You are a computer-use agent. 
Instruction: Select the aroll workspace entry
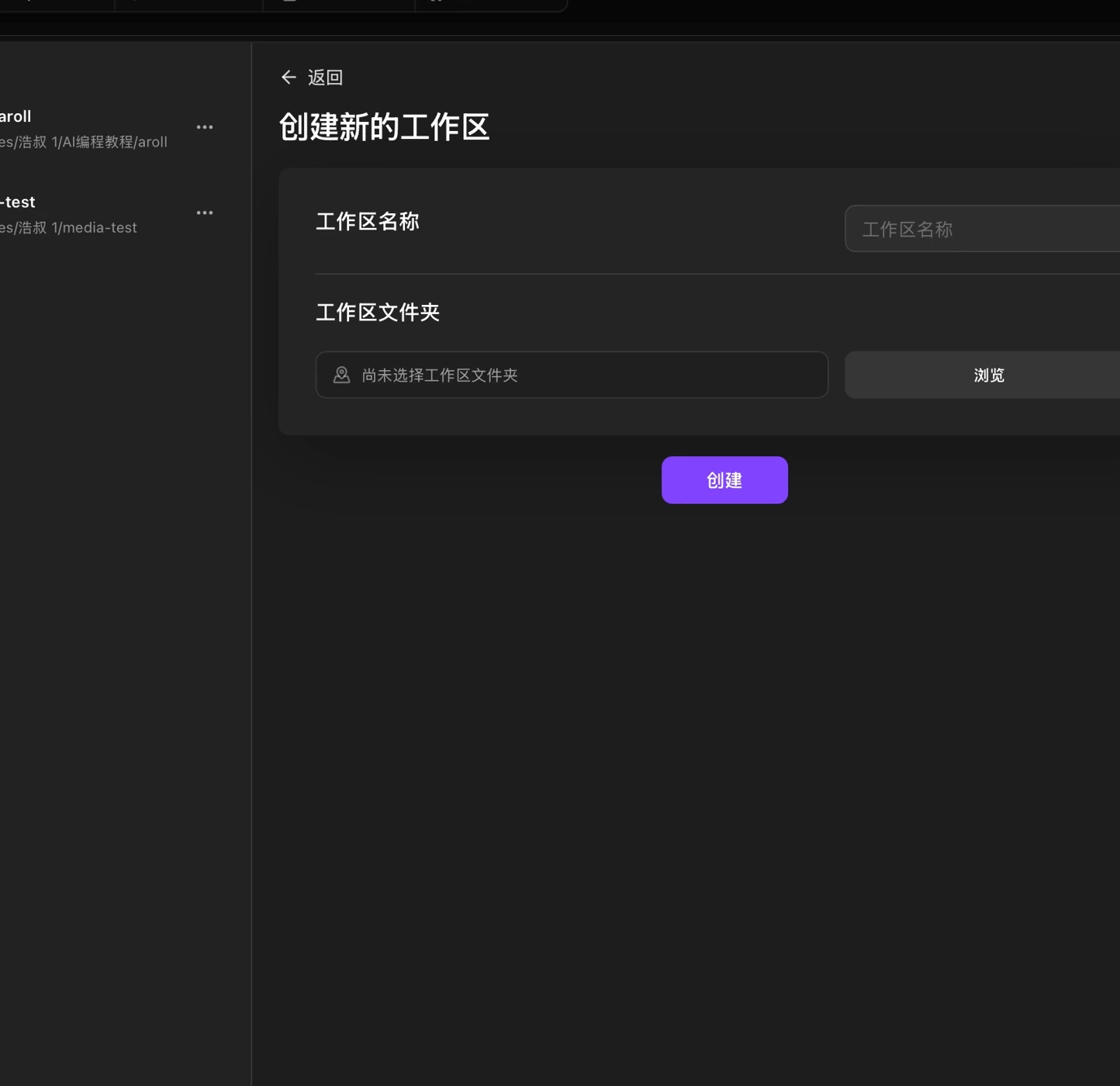coord(109,128)
